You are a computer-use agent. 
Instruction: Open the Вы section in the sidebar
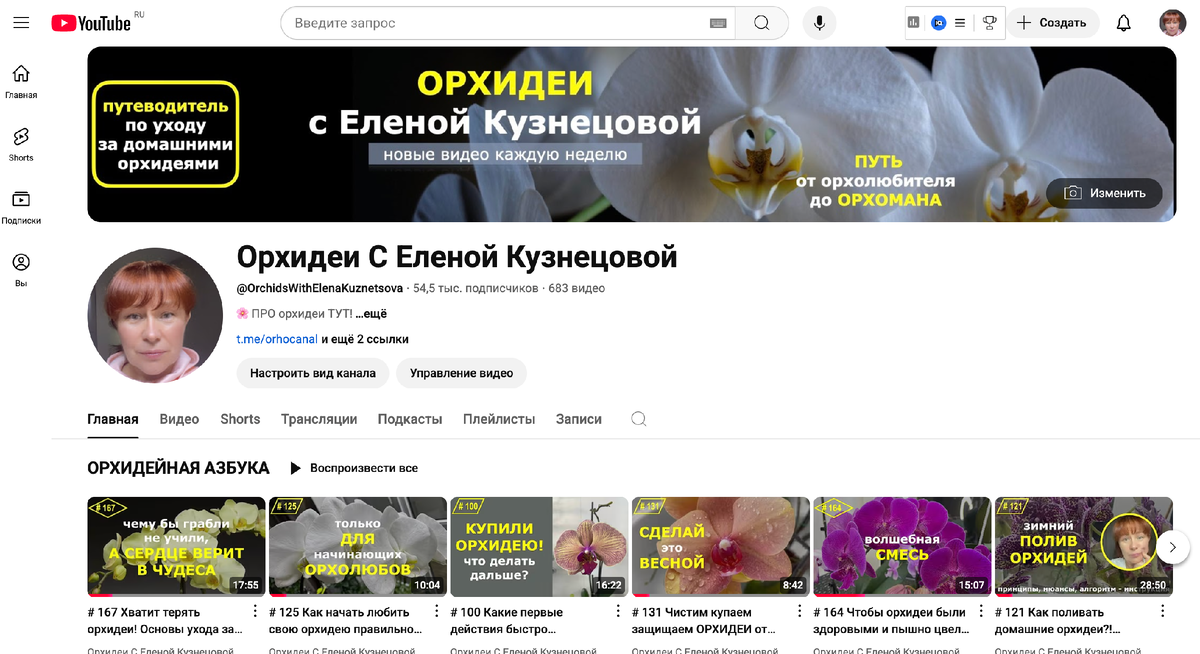click(x=20, y=265)
